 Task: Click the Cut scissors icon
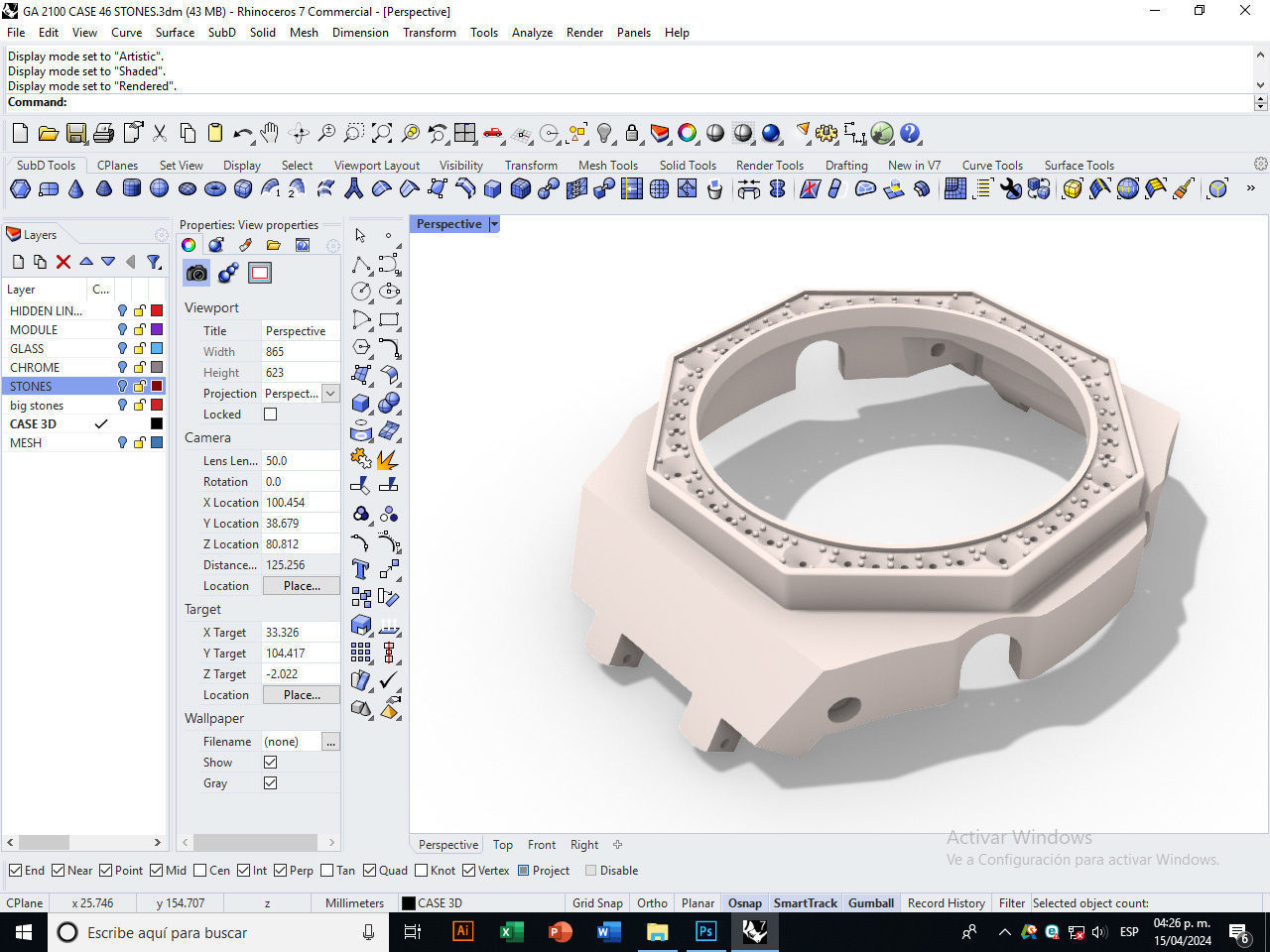(160, 133)
